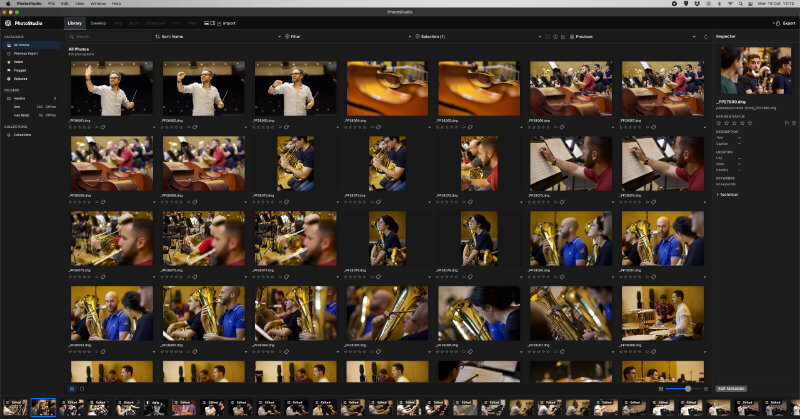Select the drummer photo at the fourth row's end

pos(663,313)
